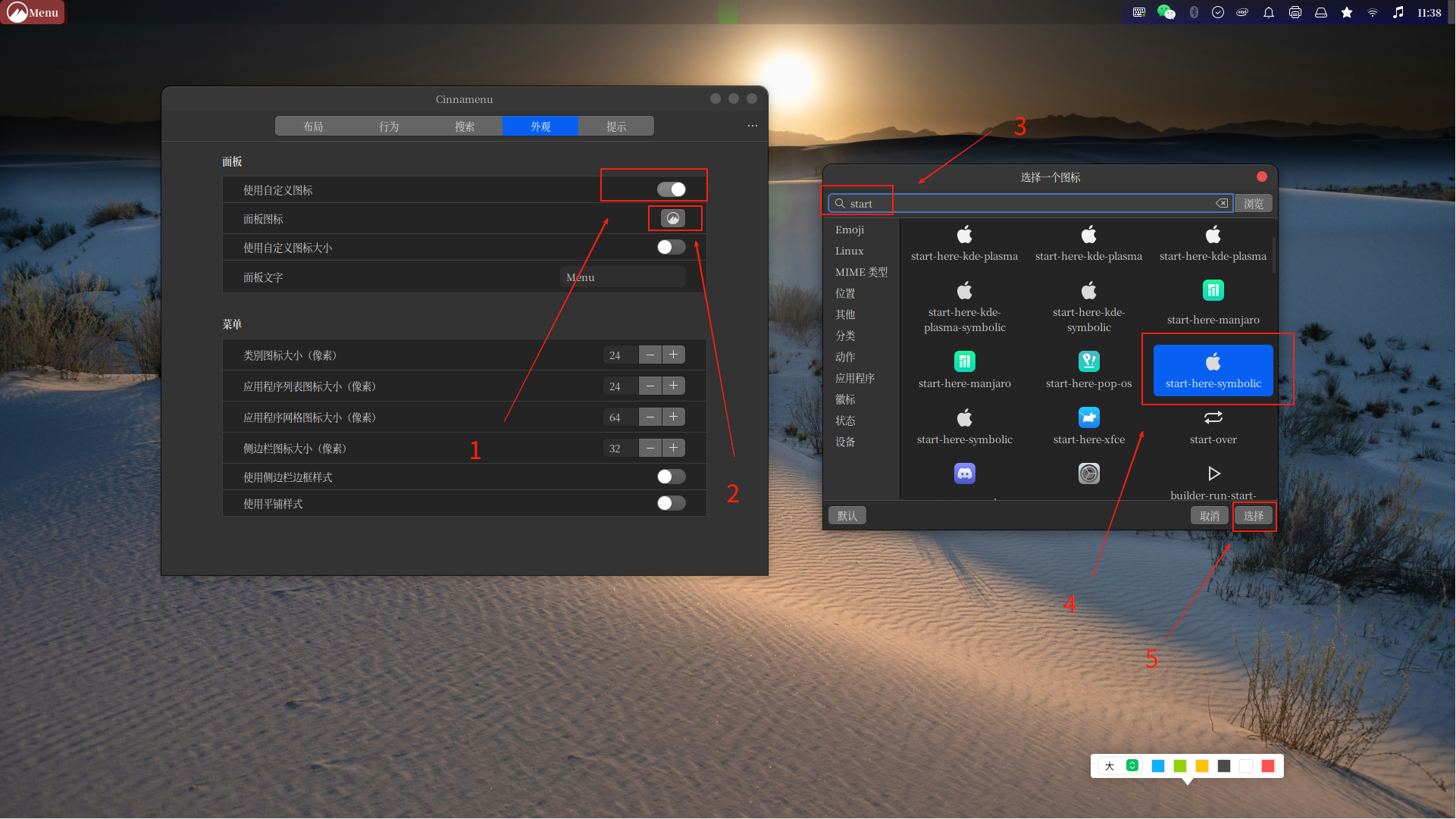The width and height of the screenshot is (1456, 819).
Task: Open the Emoji icon category
Action: pos(850,230)
